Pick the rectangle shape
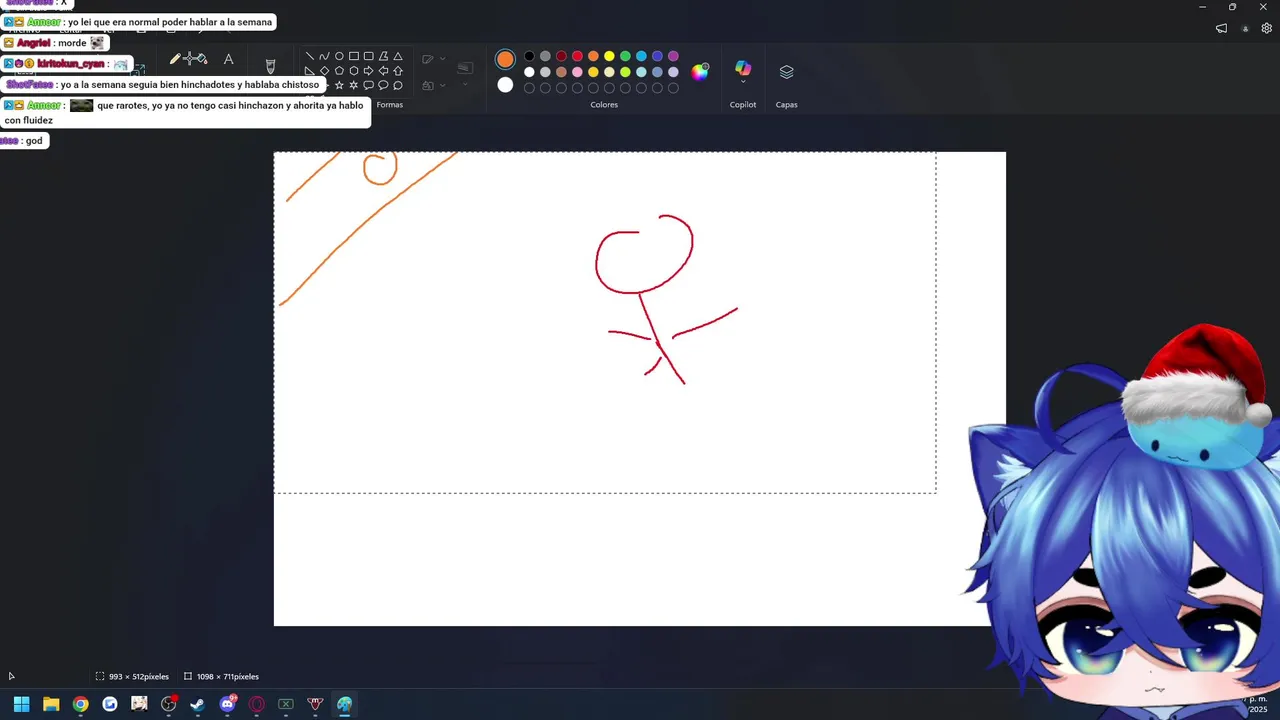 tap(354, 56)
